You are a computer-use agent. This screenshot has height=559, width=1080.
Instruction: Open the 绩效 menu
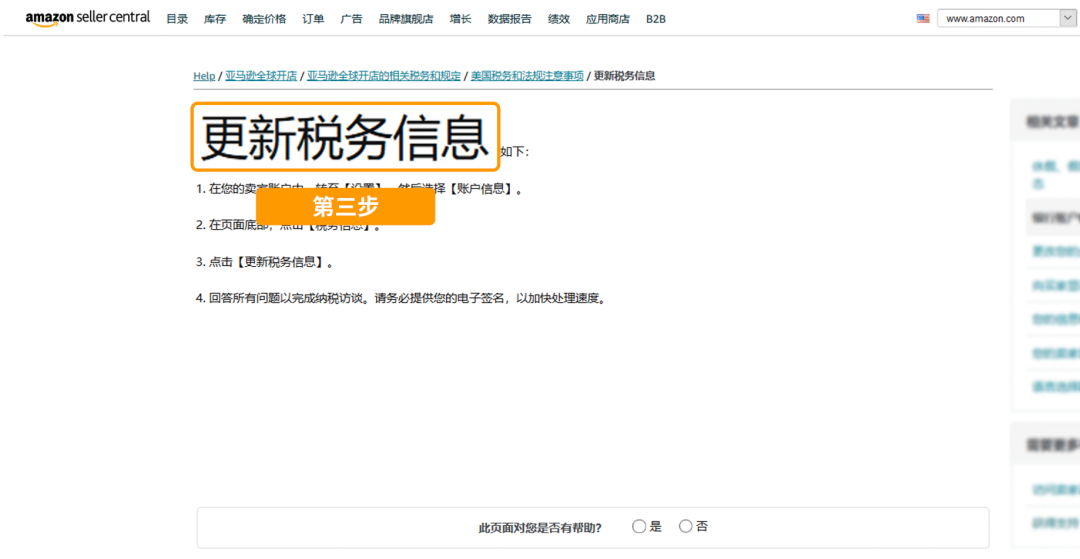click(559, 19)
